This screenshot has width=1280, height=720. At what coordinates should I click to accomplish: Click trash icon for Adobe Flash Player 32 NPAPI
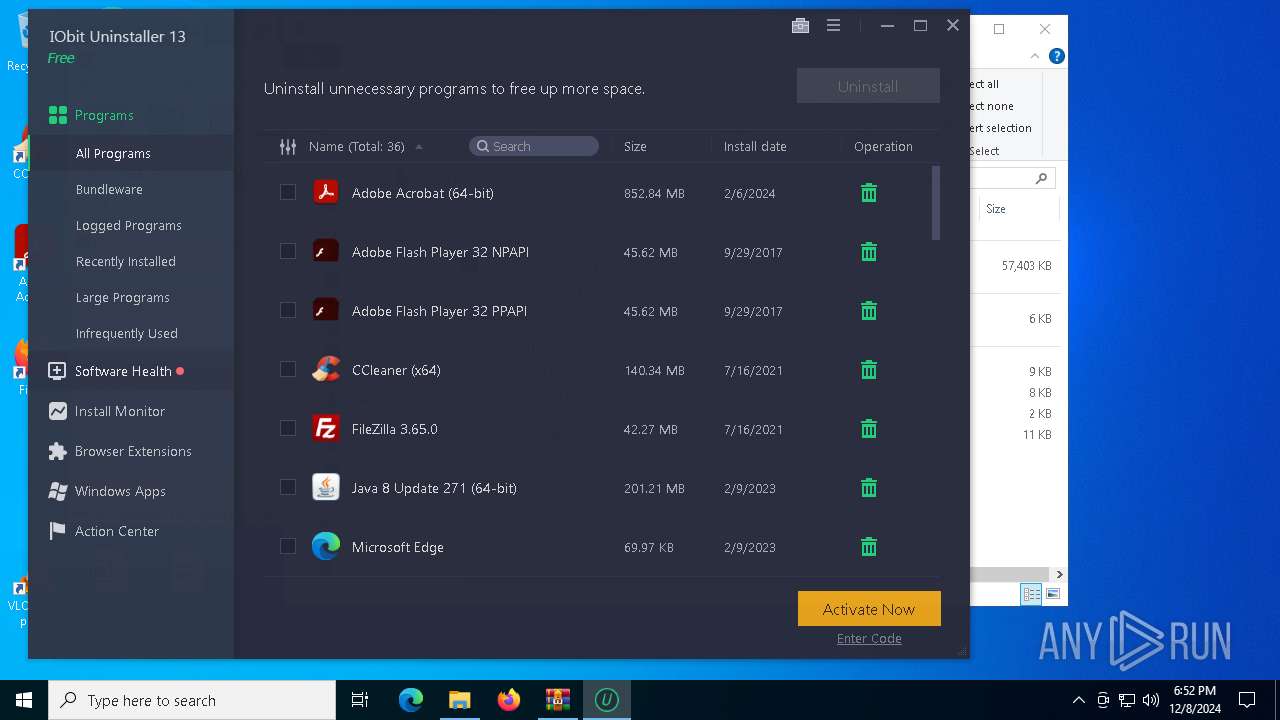pos(869,252)
